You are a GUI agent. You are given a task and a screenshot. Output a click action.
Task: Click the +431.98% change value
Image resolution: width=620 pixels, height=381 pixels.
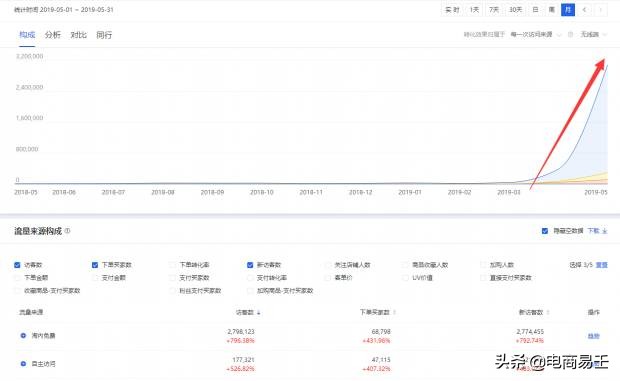coord(376,341)
